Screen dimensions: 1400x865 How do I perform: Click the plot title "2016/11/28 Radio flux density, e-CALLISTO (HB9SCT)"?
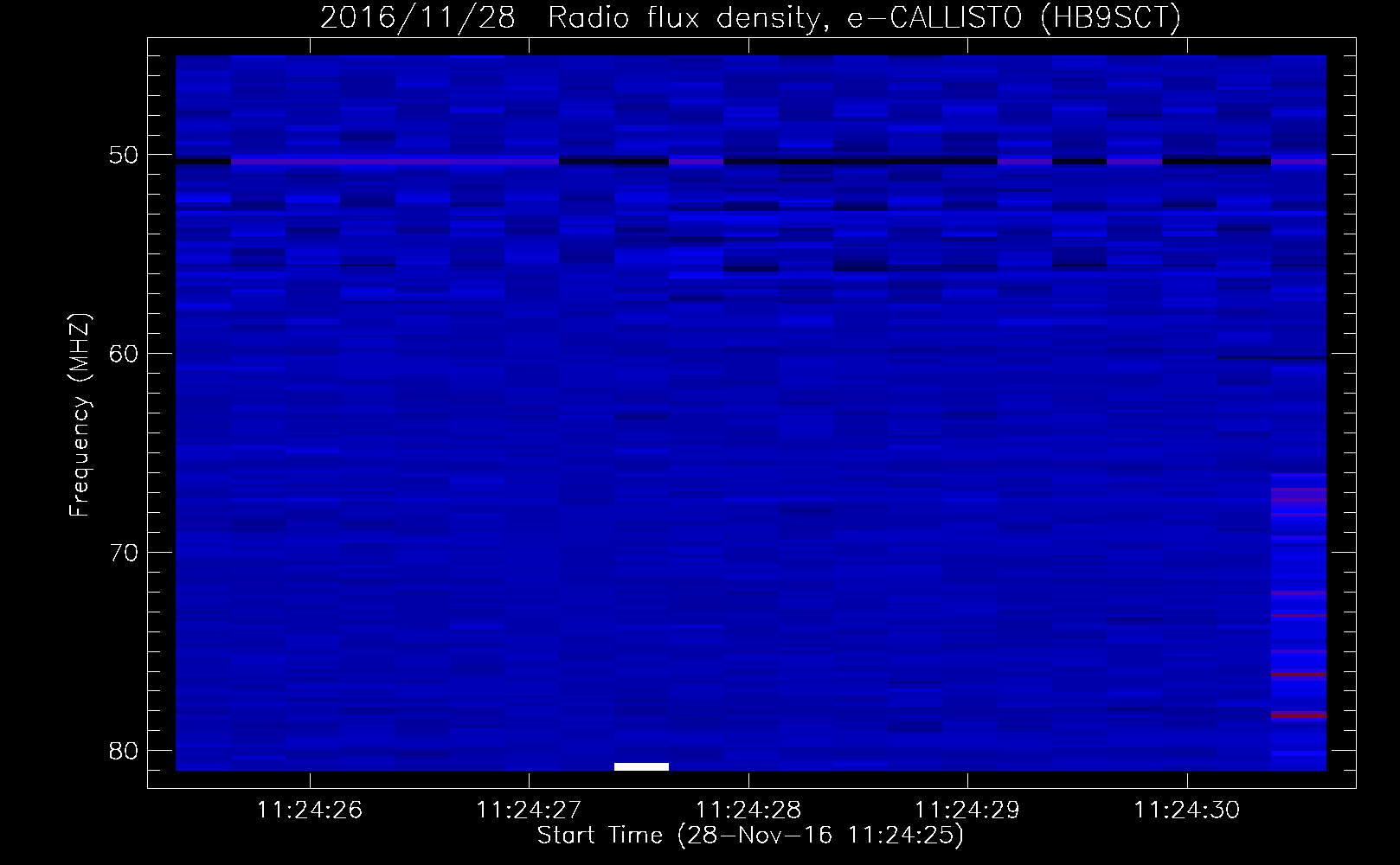pyautogui.click(x=750, y=18)
